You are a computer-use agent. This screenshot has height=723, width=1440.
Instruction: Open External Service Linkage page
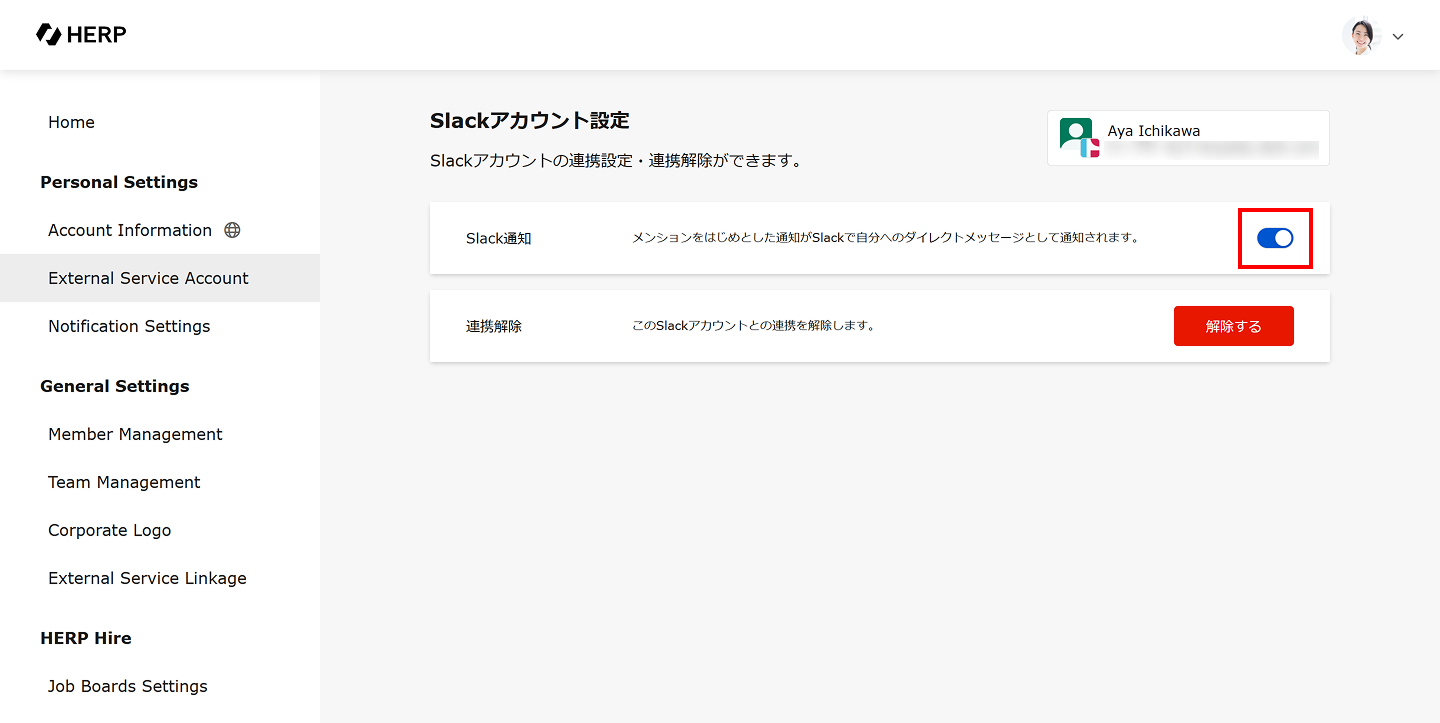click(x=147, y=578)
